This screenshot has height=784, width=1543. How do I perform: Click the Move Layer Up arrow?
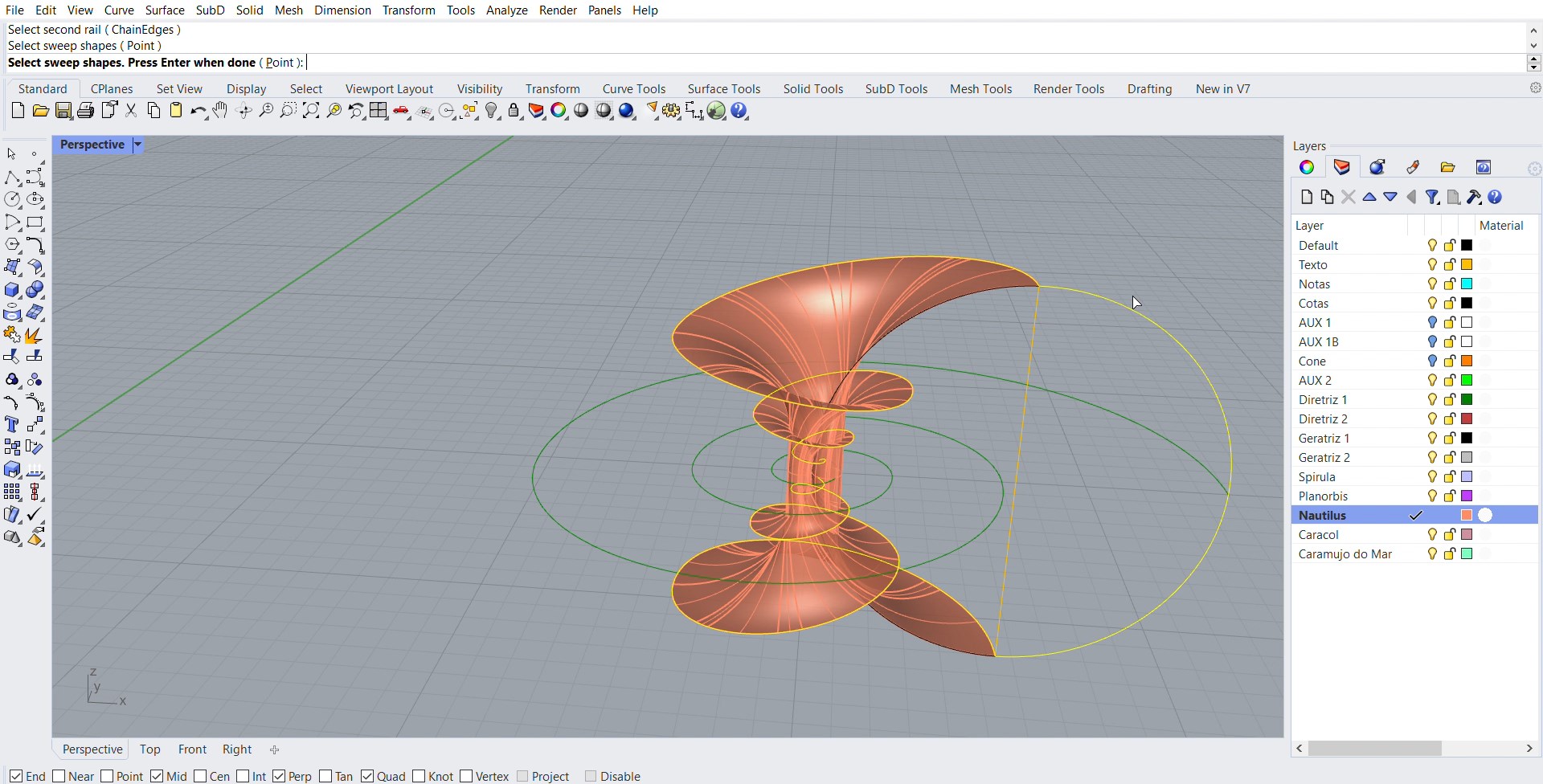coord(1369,197)
